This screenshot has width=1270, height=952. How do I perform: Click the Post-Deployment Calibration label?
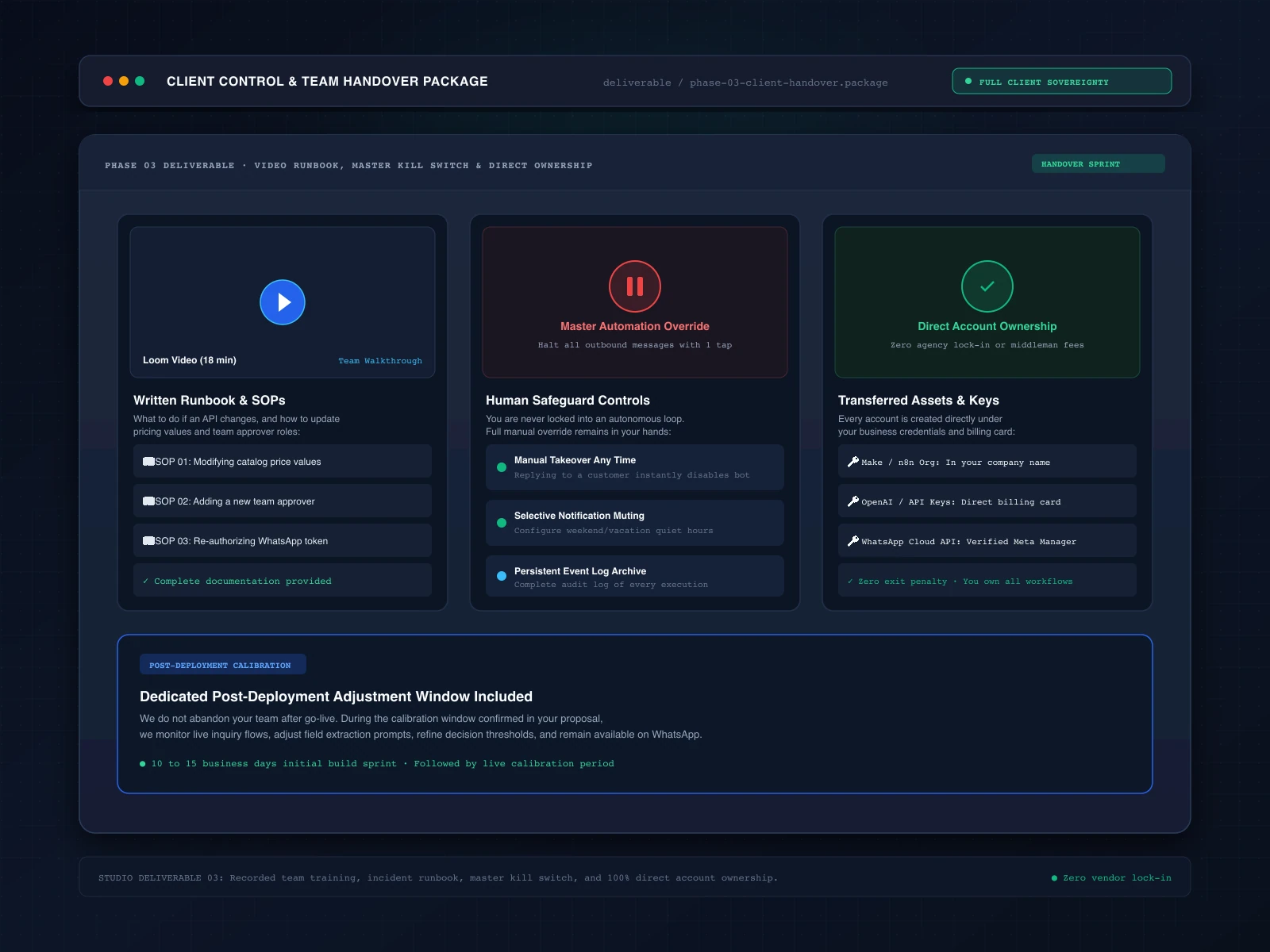pos(223,665)
